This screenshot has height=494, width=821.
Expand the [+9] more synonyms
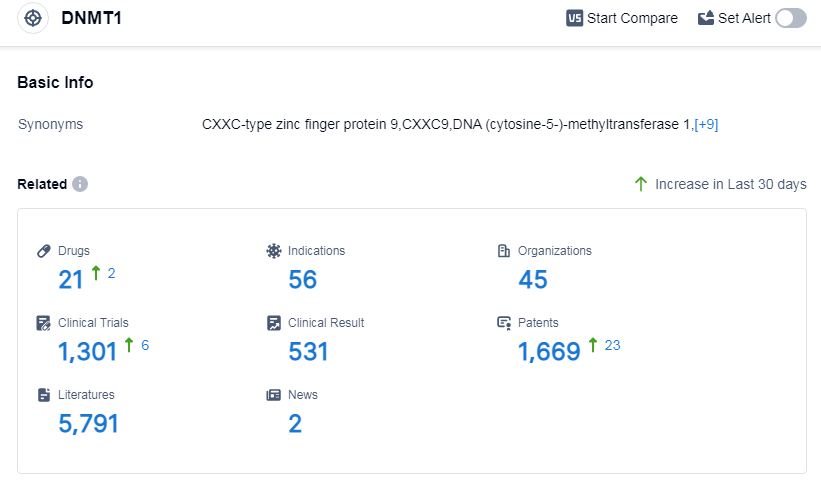tap(706, 125)
